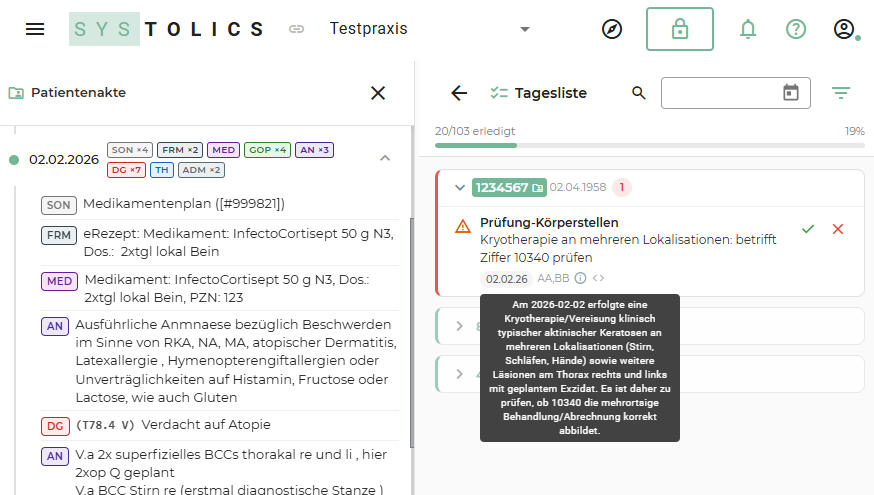
Task: Click the compass navigation icon
Action: coord(612,29)
